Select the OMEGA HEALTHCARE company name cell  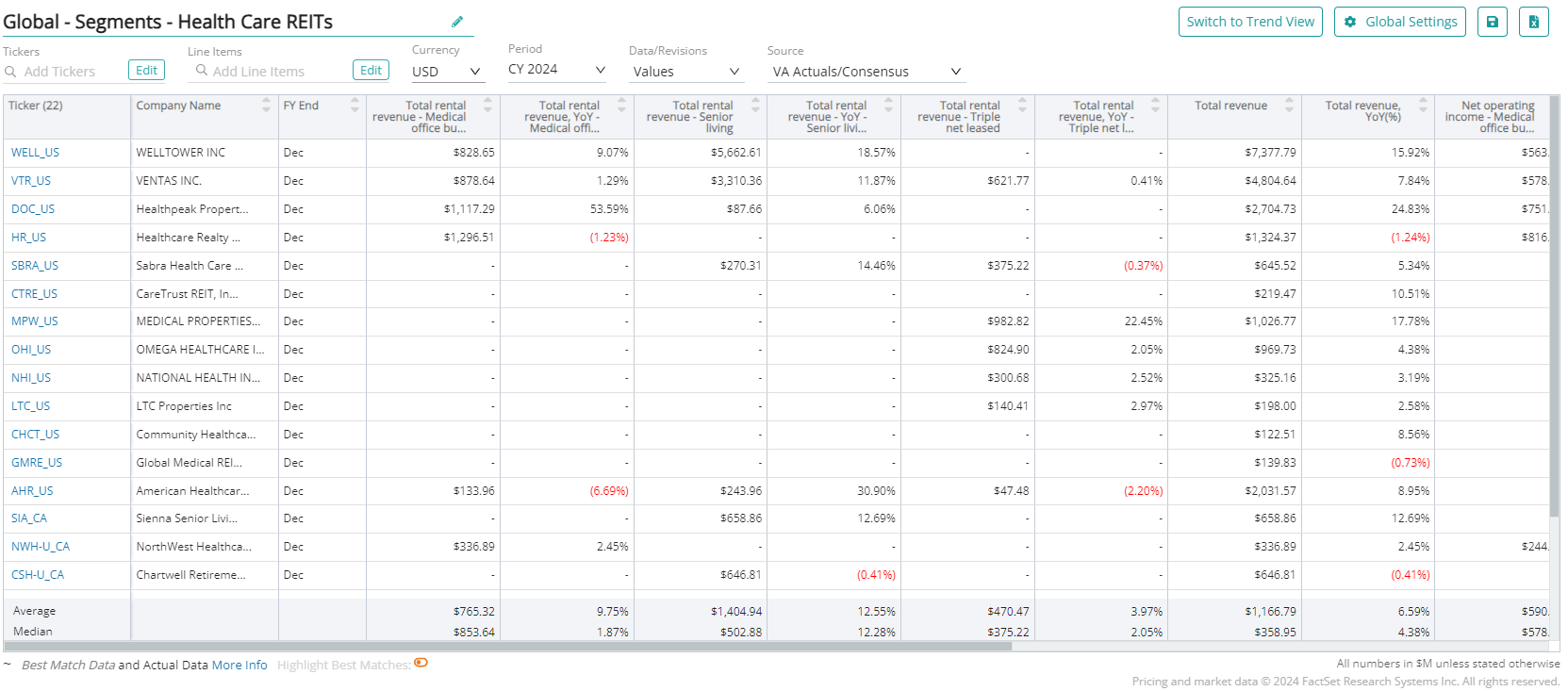[205, 350]
